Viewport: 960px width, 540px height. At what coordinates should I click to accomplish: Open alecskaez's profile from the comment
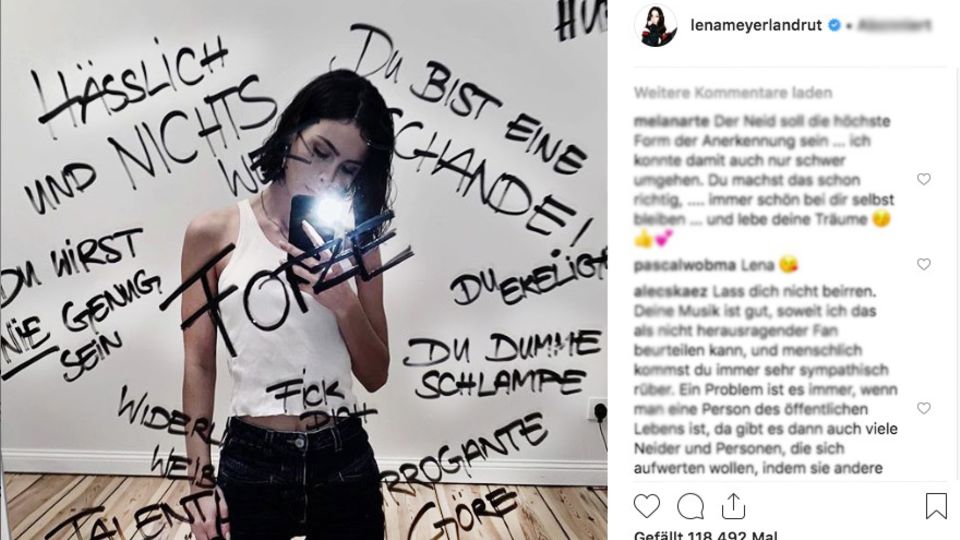(x=670, y=291)
